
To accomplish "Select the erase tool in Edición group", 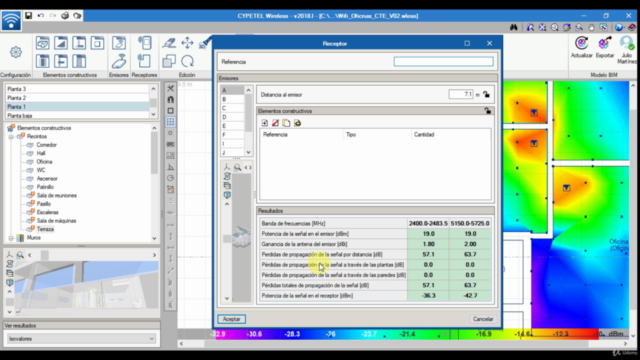I will point(169,43).
